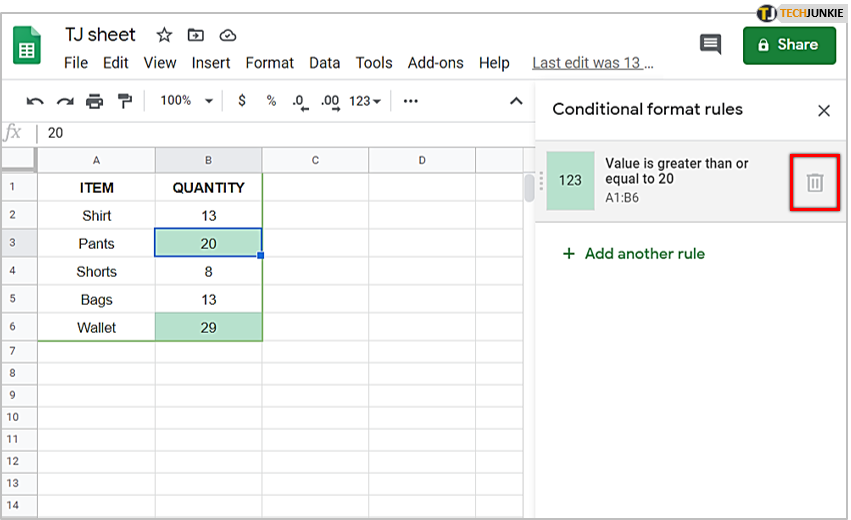Click the Wallet cell
This screenshot has height=520, width=851.
pyautogui.click(x=97, y=327)
